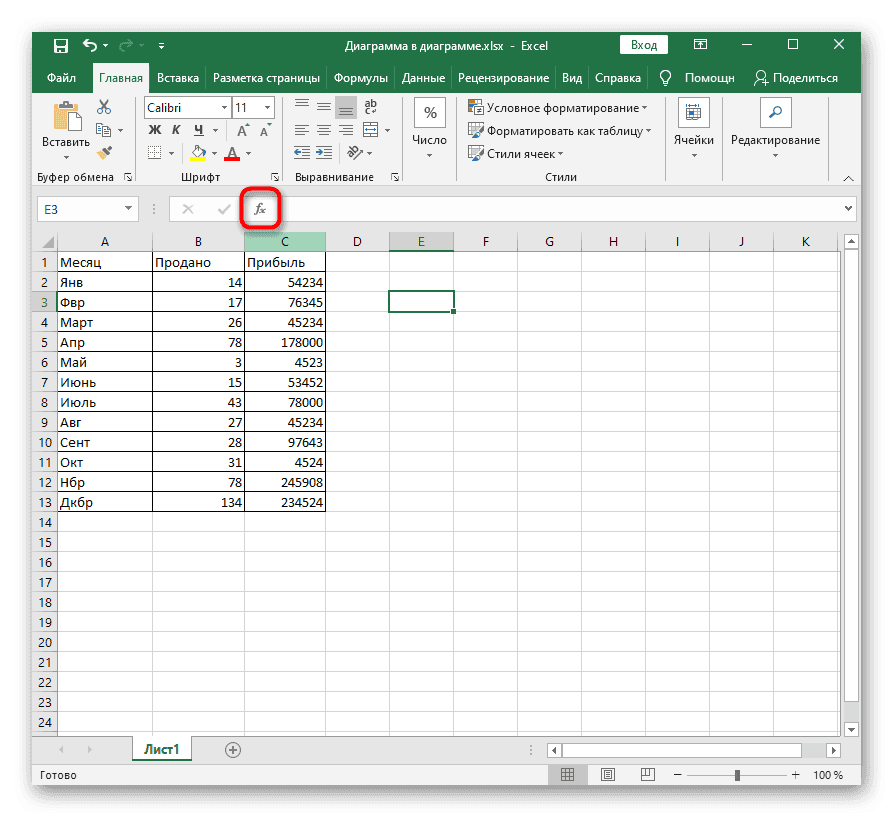
Task: Click the Page Layout view icon
Action: (x=608, y=774)
